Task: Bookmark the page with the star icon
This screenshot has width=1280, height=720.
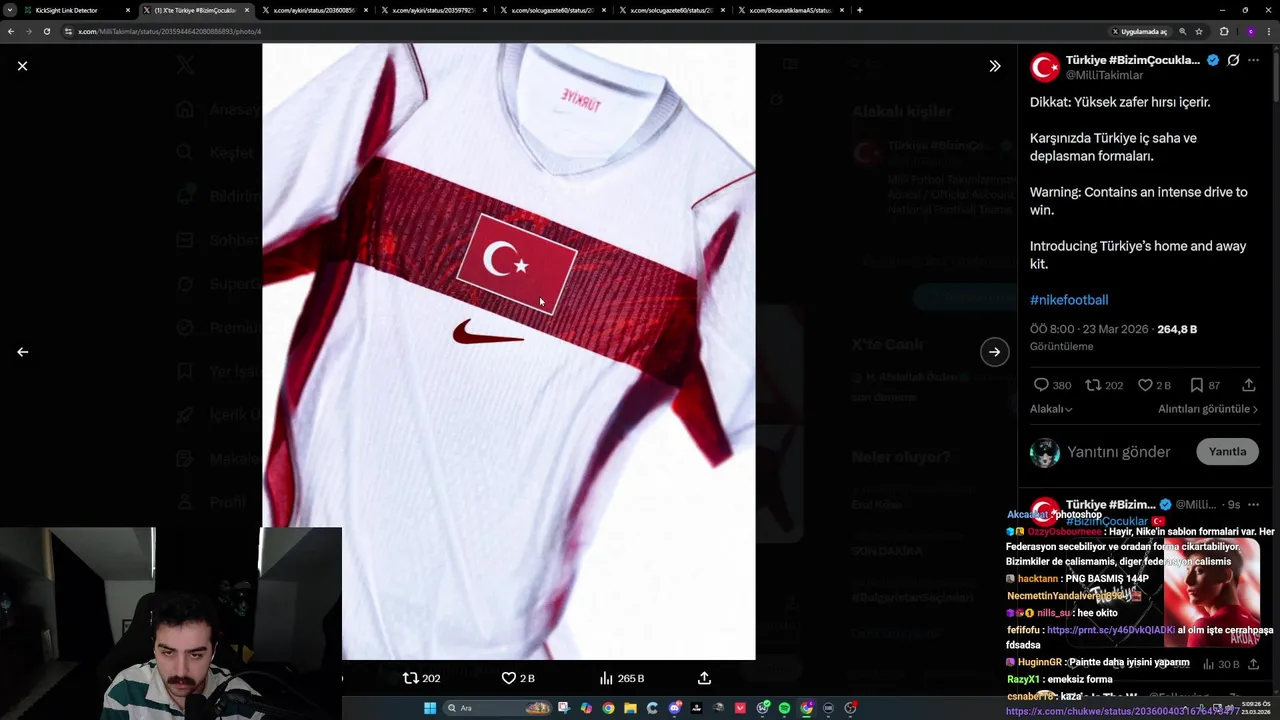Action: [x=1199, y=31]
